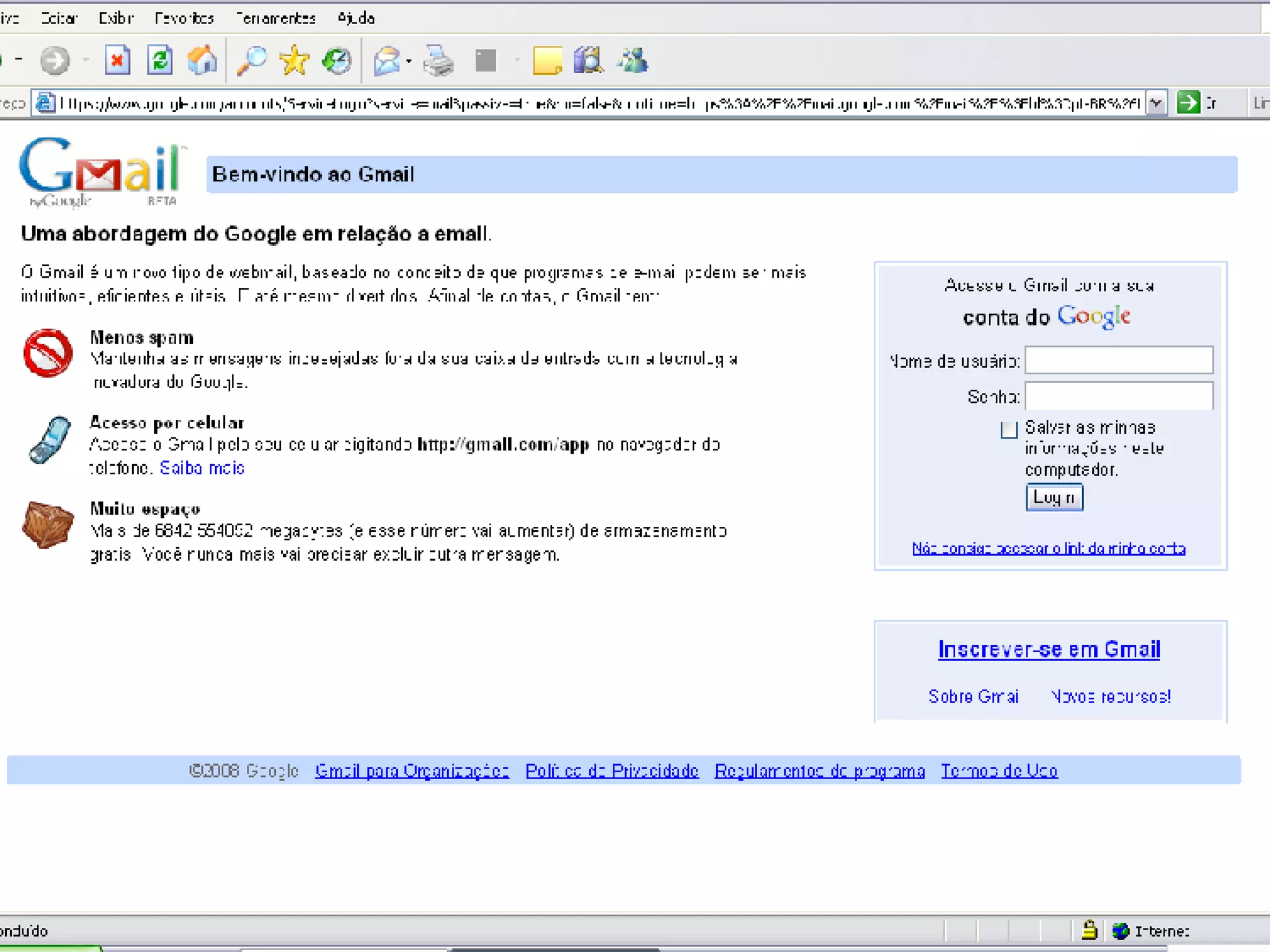Viewport: 1270px width, 952px height.
Task: Check 'Salvar as minhas informações' checkbox
Action: pyautogui.click(x=1009, y=429)
